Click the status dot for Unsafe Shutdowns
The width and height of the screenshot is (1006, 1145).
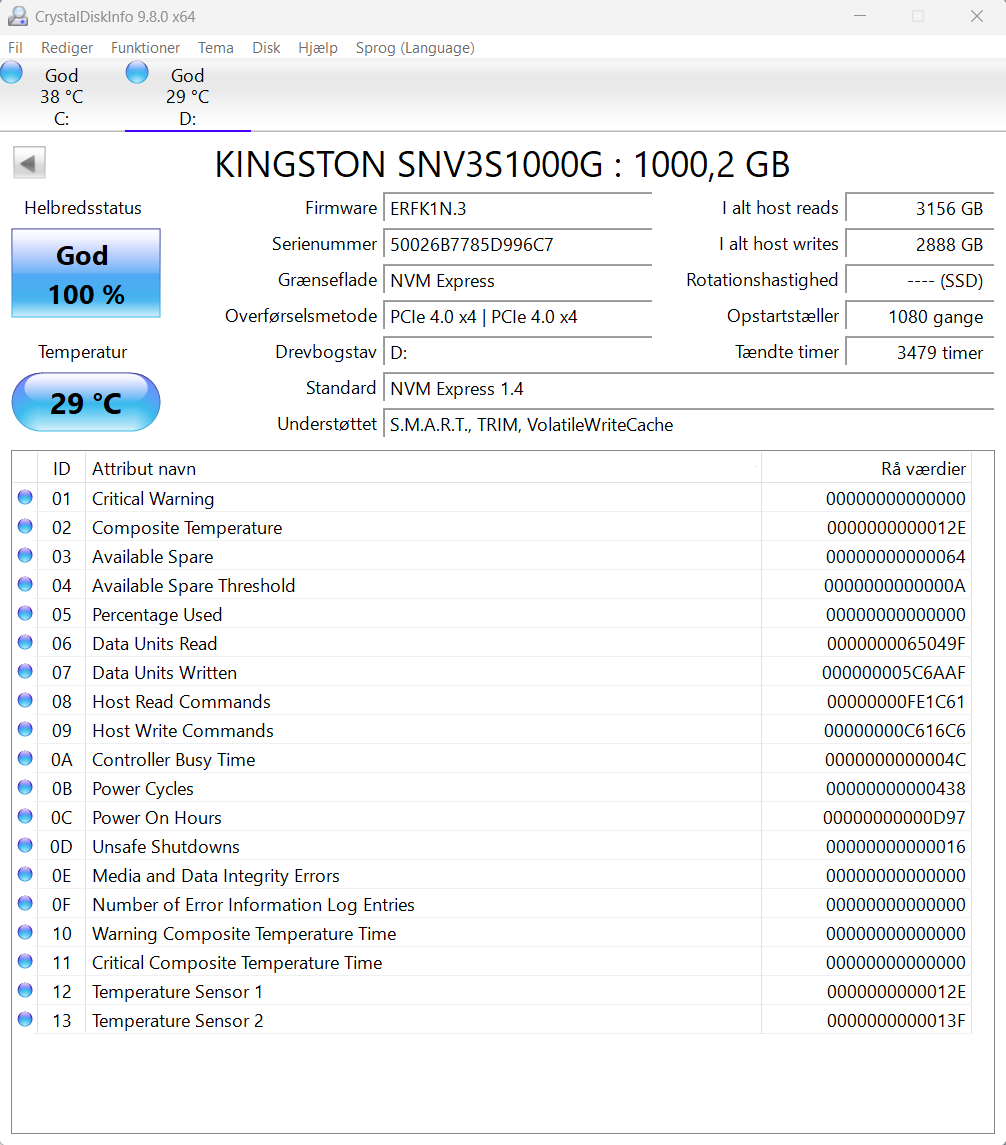point(25,846)
